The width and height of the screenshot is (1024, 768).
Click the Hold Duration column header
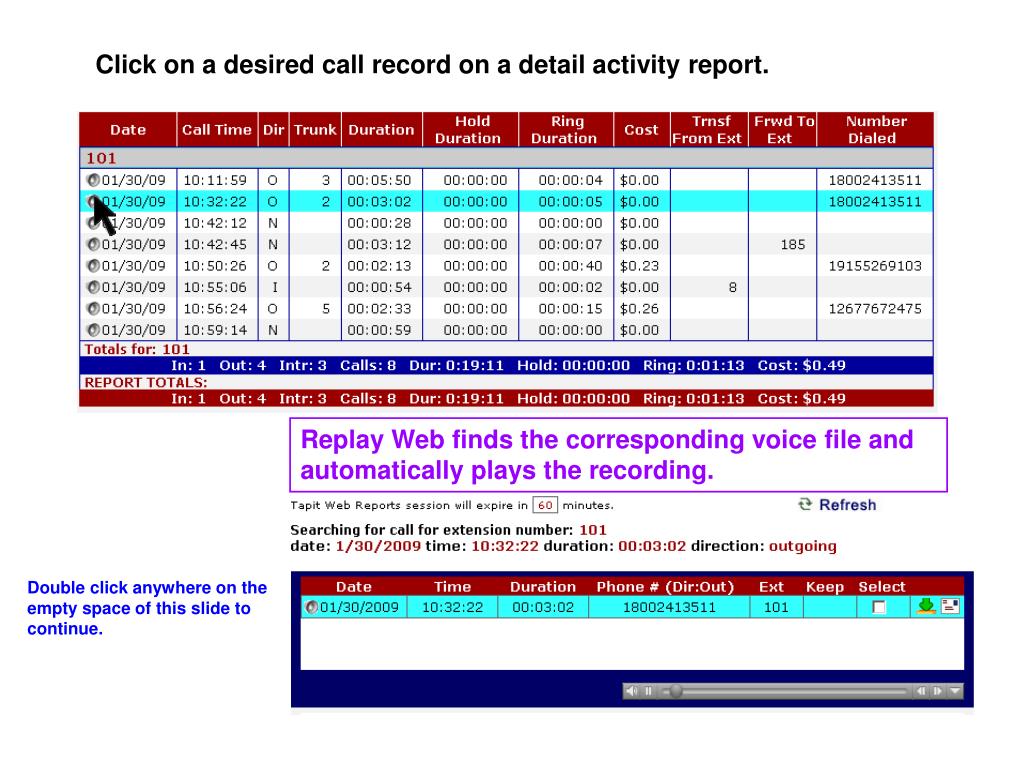(x=470, y=130)
